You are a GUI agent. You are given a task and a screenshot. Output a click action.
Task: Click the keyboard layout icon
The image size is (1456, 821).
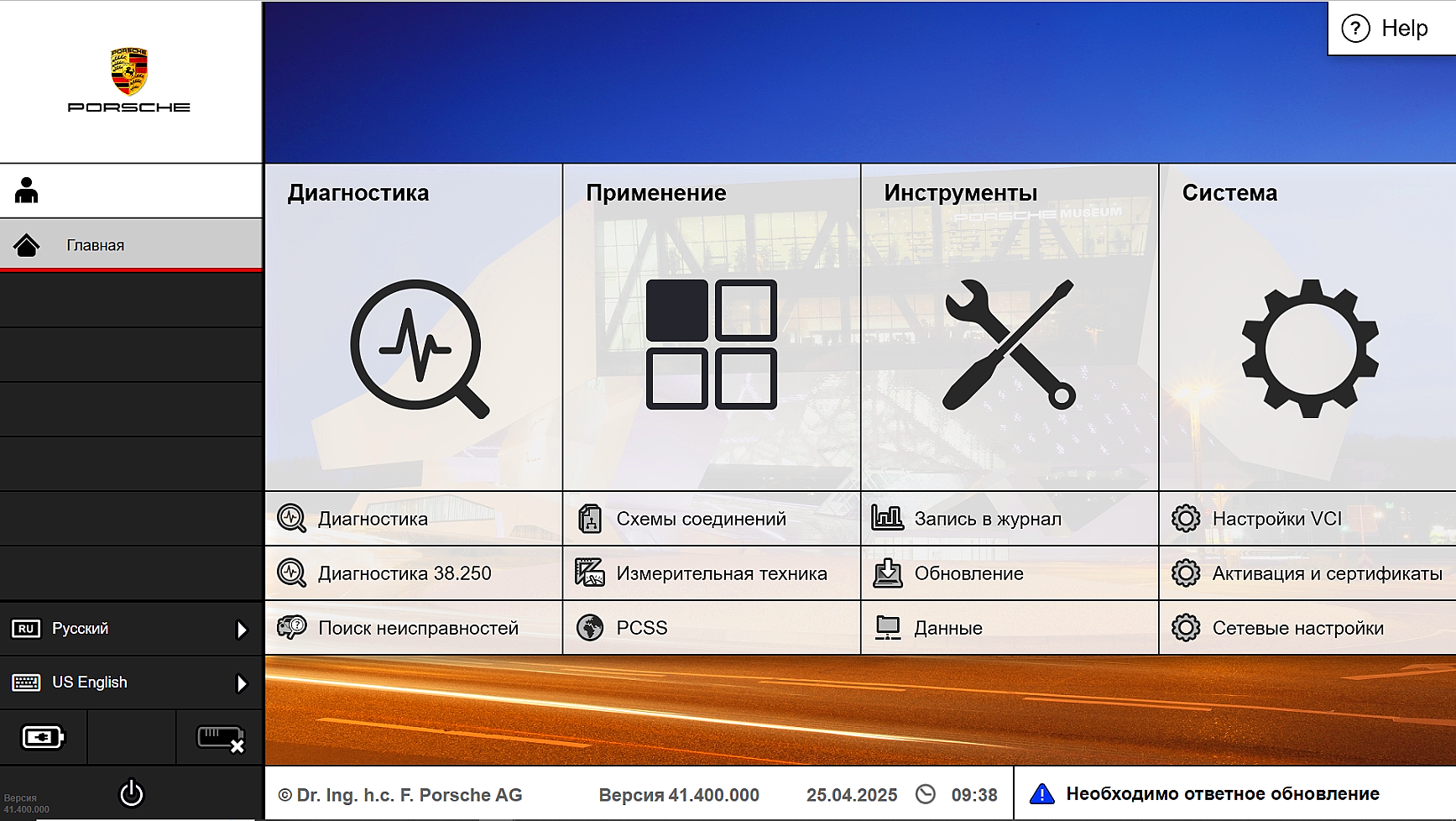point(26,682)
